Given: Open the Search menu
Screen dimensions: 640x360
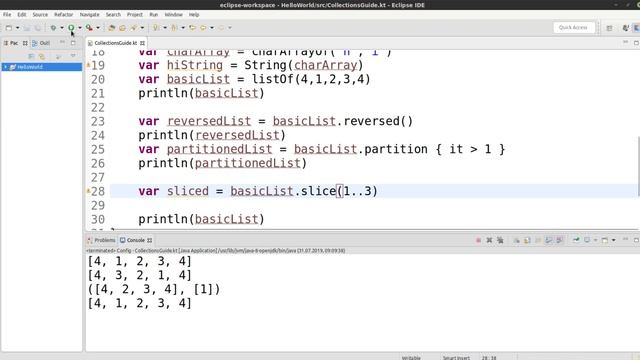Looking at the screenshot, I should 113,15.
